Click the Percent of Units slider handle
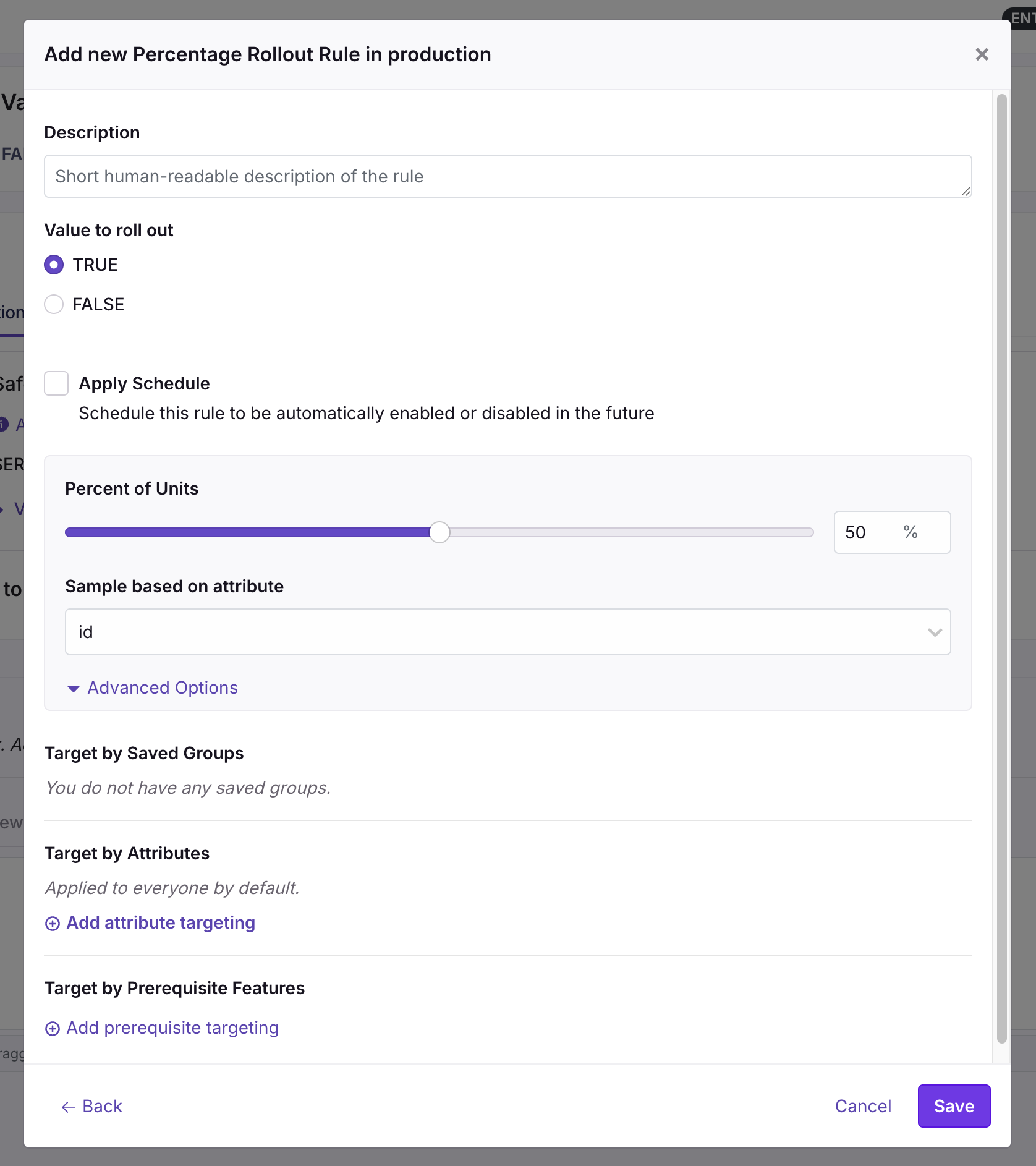Screen dimensions: 1036x1166 click(439, 532)
